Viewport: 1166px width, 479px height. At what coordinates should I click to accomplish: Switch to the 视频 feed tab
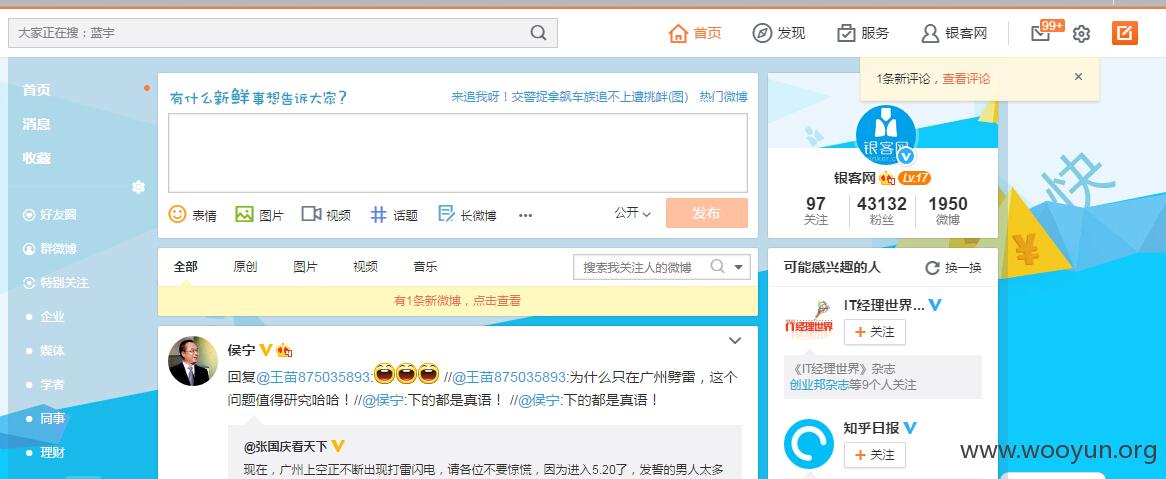click(x=365, y=266)
